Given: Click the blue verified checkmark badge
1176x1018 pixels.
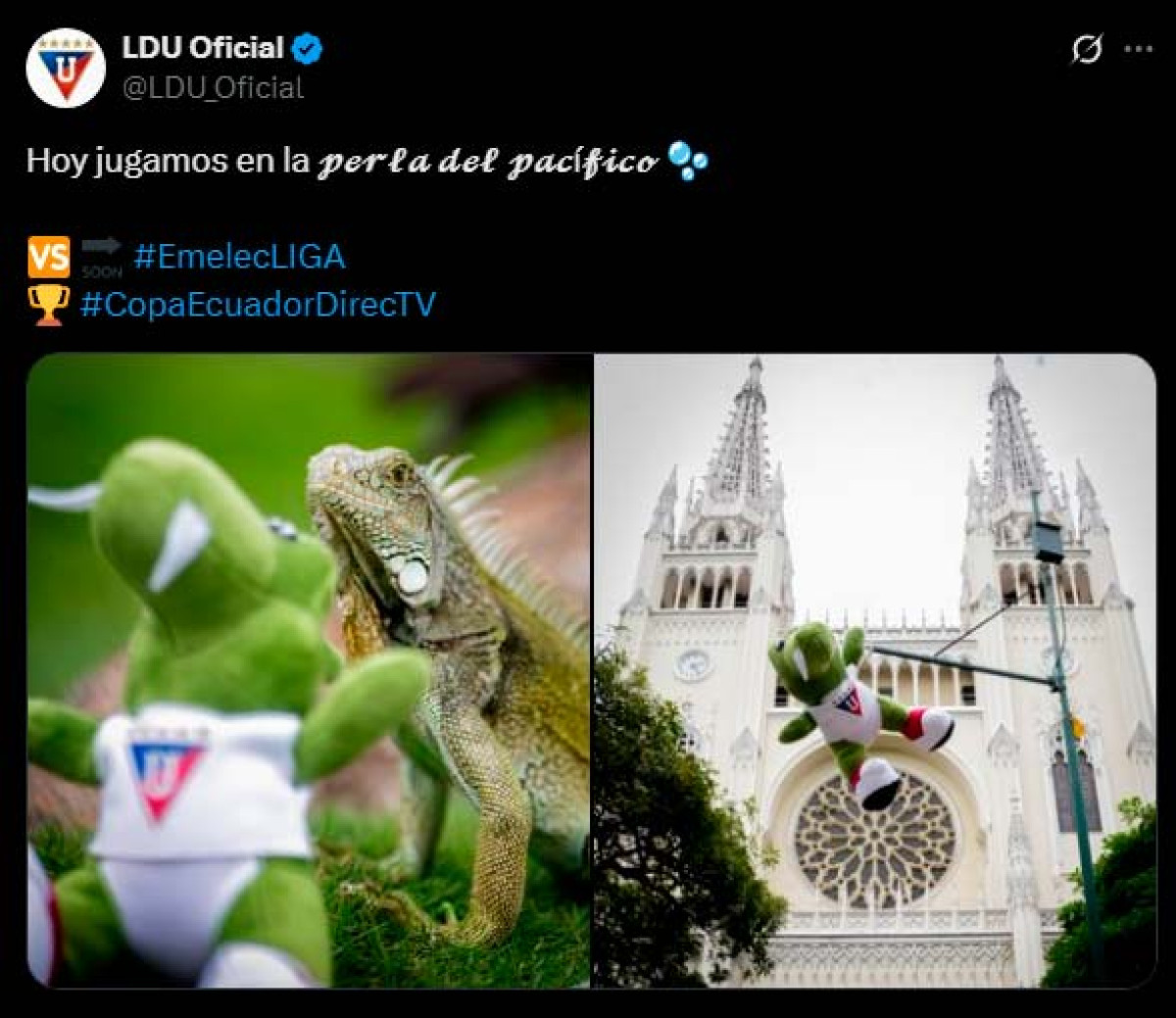Looking at the screenshot, I should click(308, 48).
